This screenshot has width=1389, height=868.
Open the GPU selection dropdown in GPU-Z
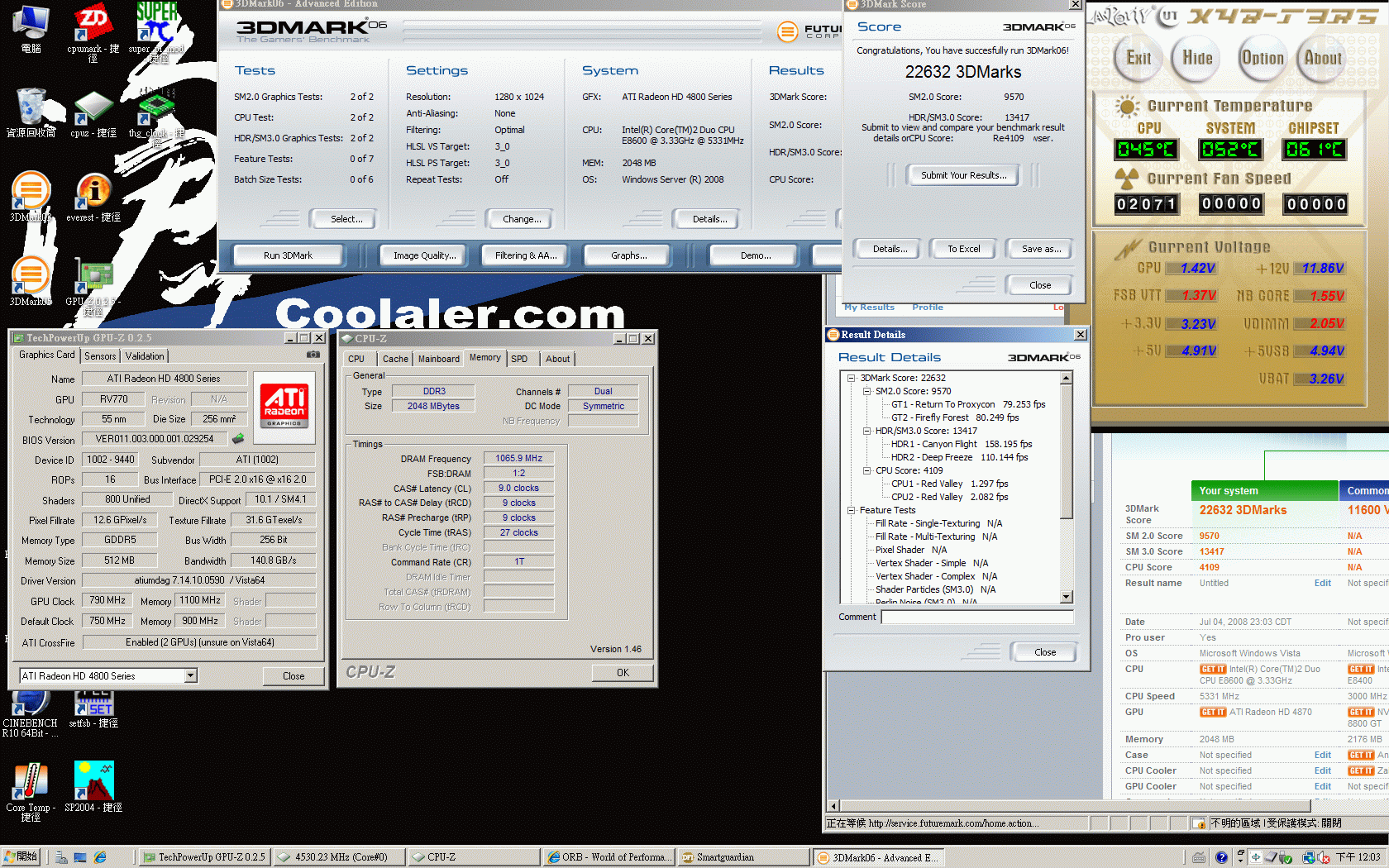pyautogui.click(x=190, y=675)
